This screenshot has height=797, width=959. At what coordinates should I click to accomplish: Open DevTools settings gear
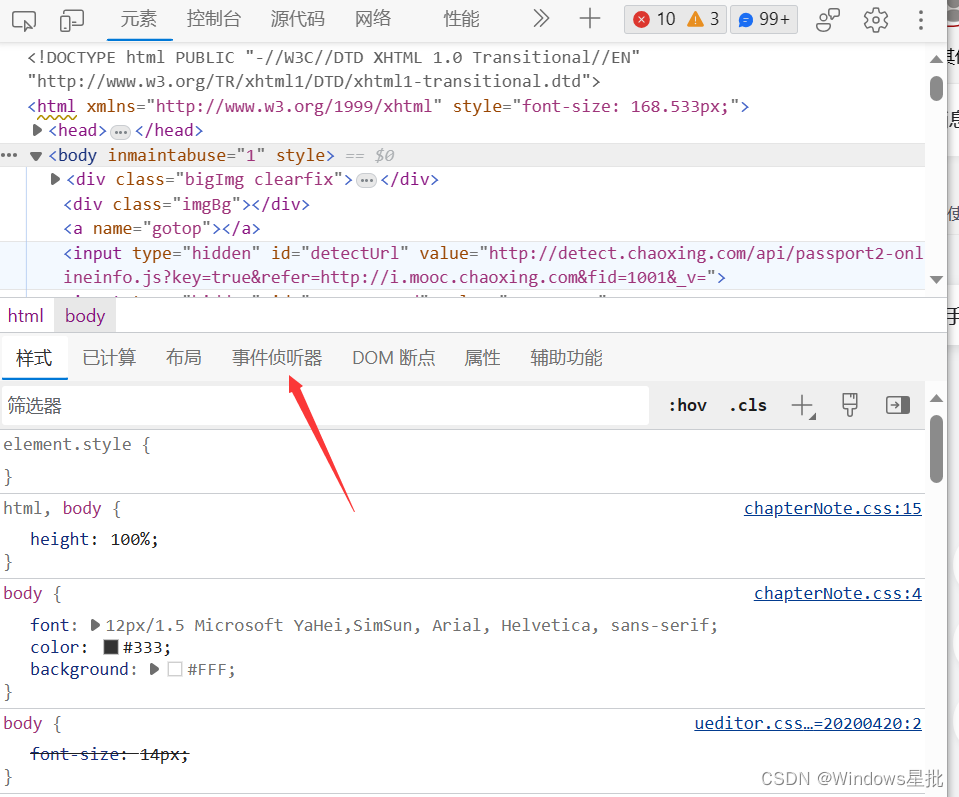876,20
